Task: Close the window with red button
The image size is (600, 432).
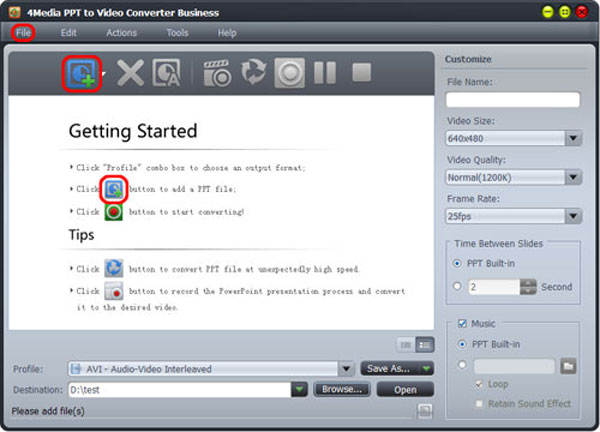Action: [x=582, y=12]
